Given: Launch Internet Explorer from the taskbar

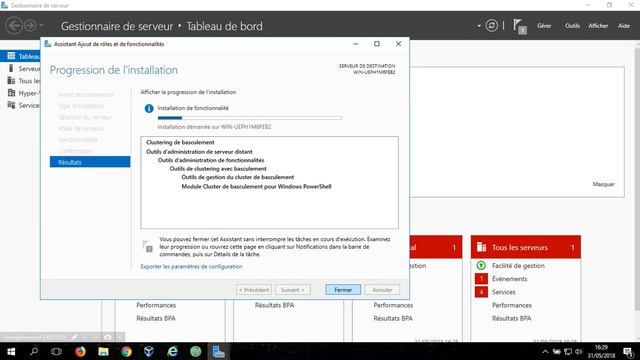Looking at the screenshot, I should coord(173,351).
